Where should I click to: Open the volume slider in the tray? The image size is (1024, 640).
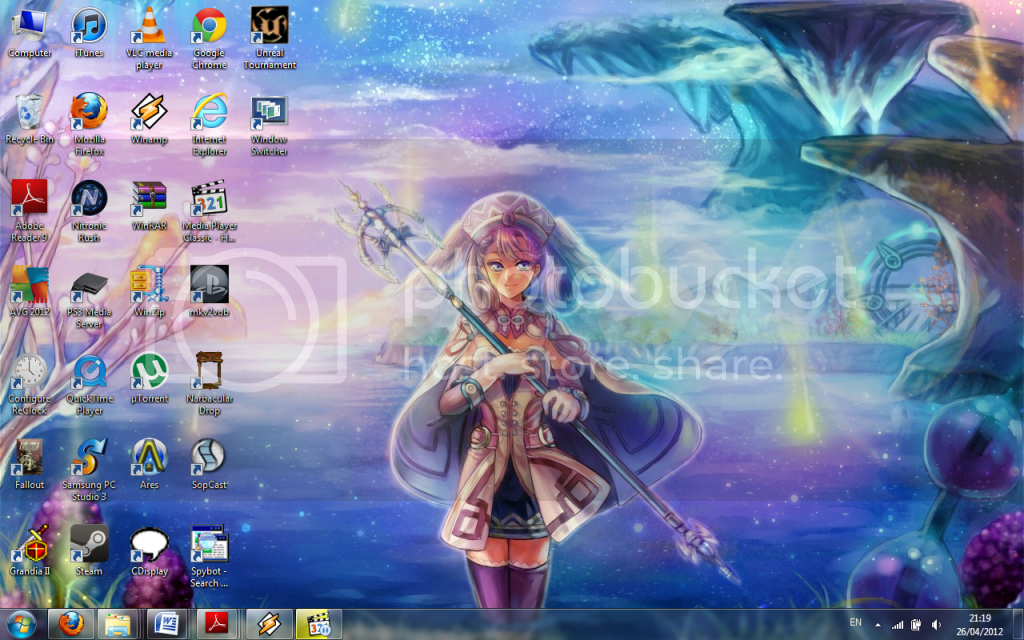[936, 624]
